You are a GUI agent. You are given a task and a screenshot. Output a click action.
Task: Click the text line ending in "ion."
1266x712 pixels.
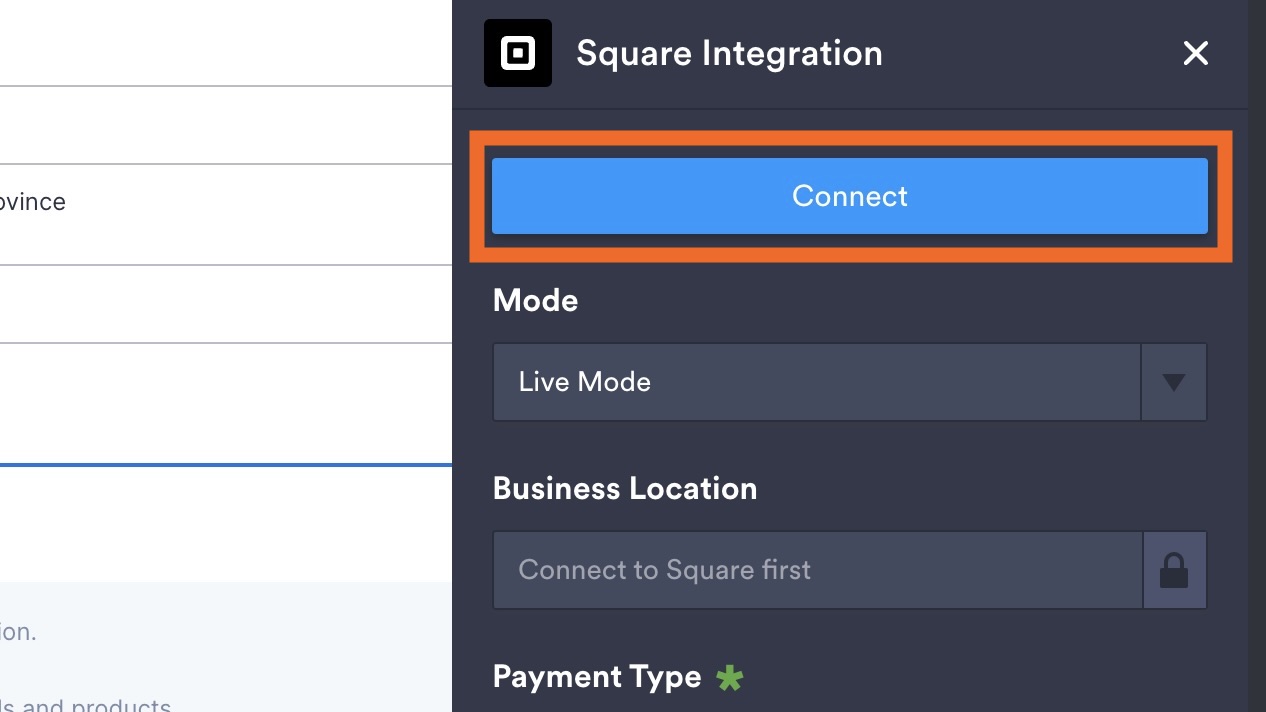18,632
